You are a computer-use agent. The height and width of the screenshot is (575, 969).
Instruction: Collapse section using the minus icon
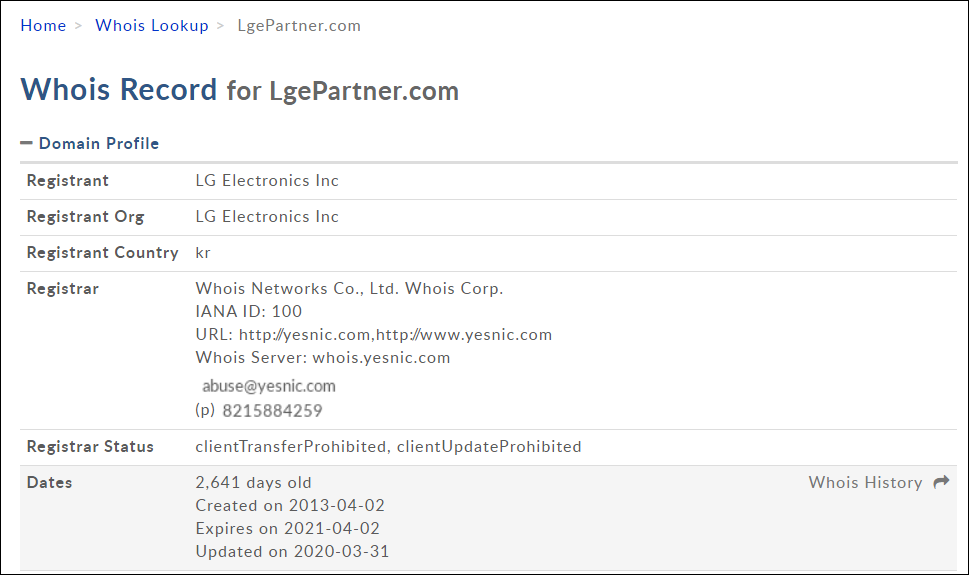(x=27, y=143)
